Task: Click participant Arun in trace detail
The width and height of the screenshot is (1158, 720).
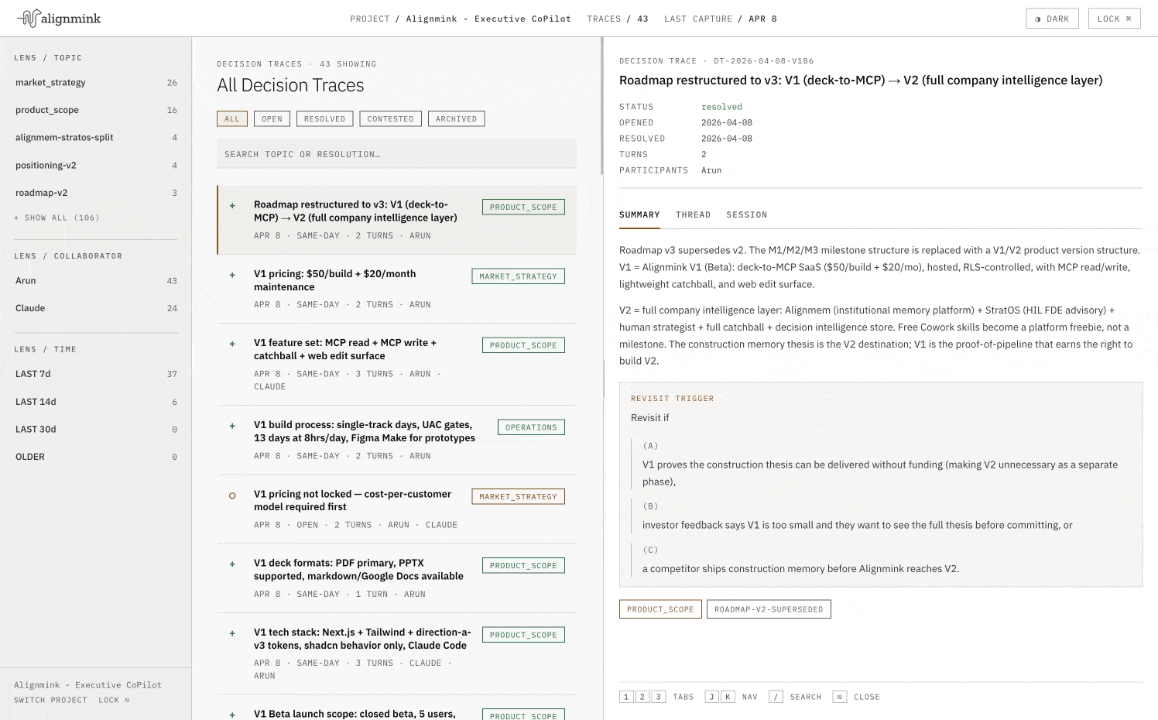Action: 711,171
